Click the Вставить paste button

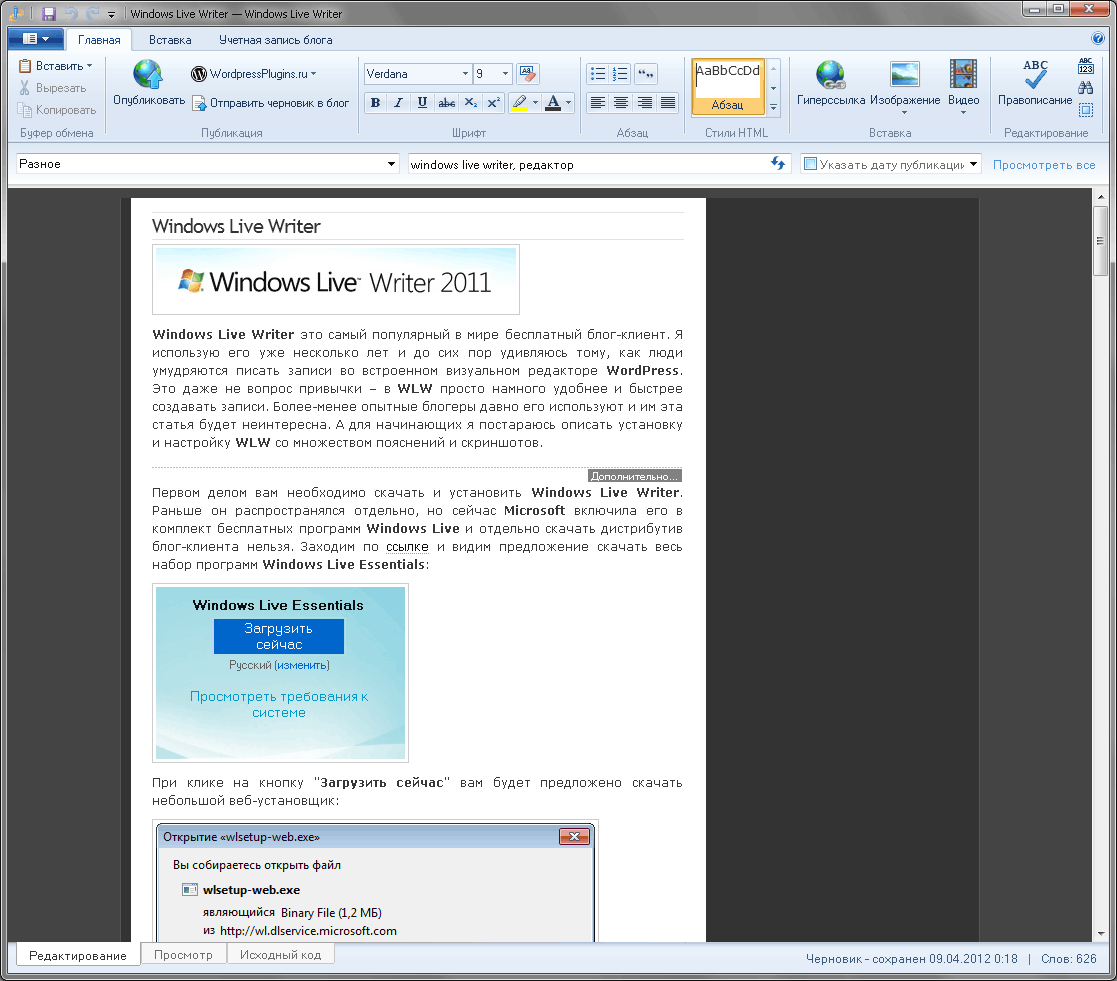(56, 66)
